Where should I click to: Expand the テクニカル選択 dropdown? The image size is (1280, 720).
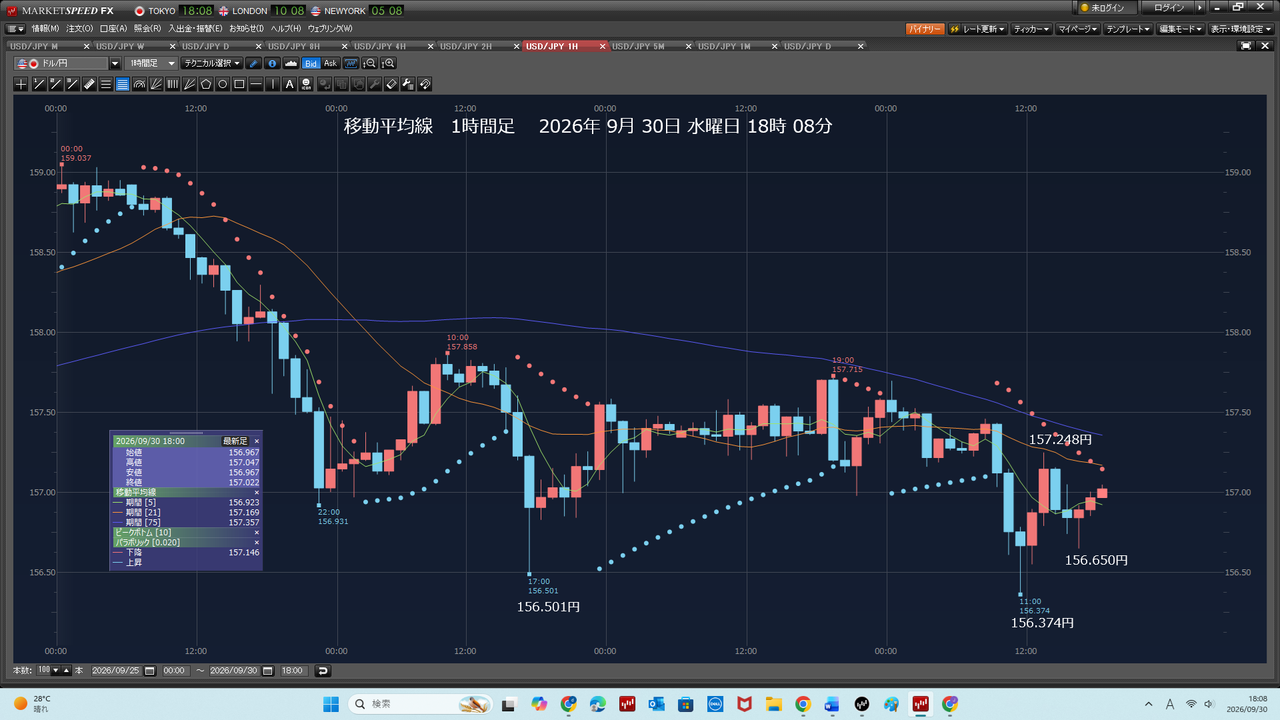(x=212, y=63)
